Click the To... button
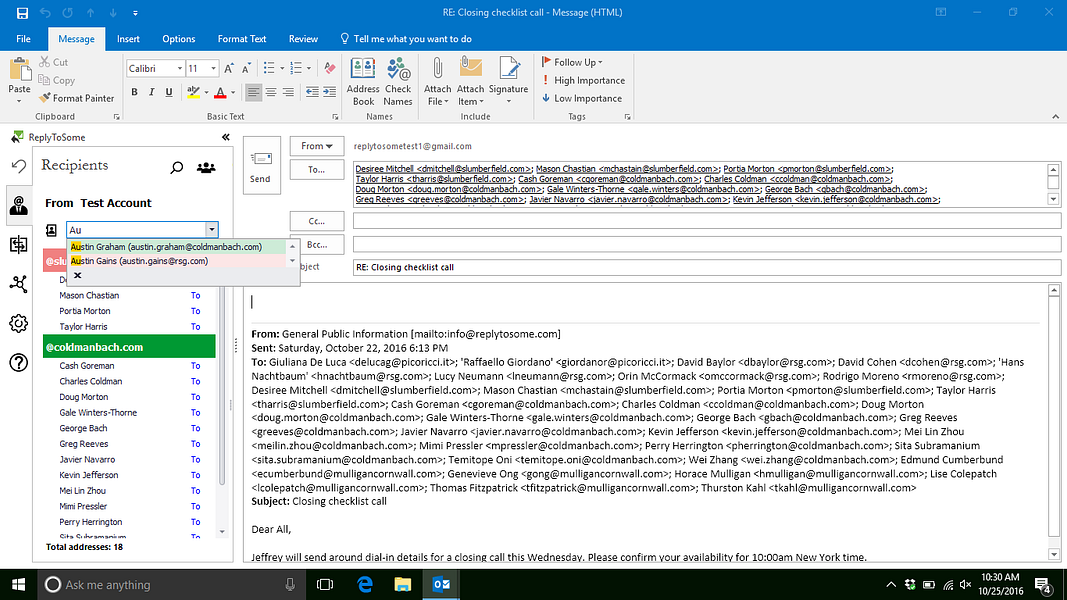 [x=316, y=169]
